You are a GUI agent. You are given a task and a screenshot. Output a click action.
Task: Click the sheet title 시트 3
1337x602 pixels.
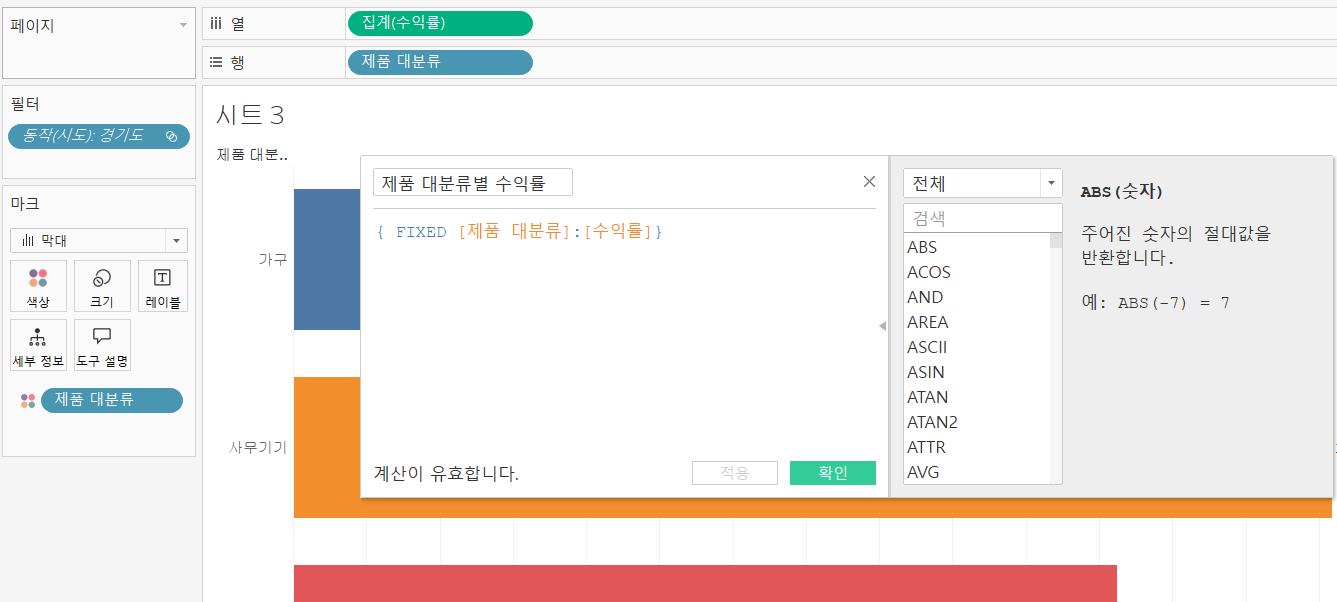250,115
